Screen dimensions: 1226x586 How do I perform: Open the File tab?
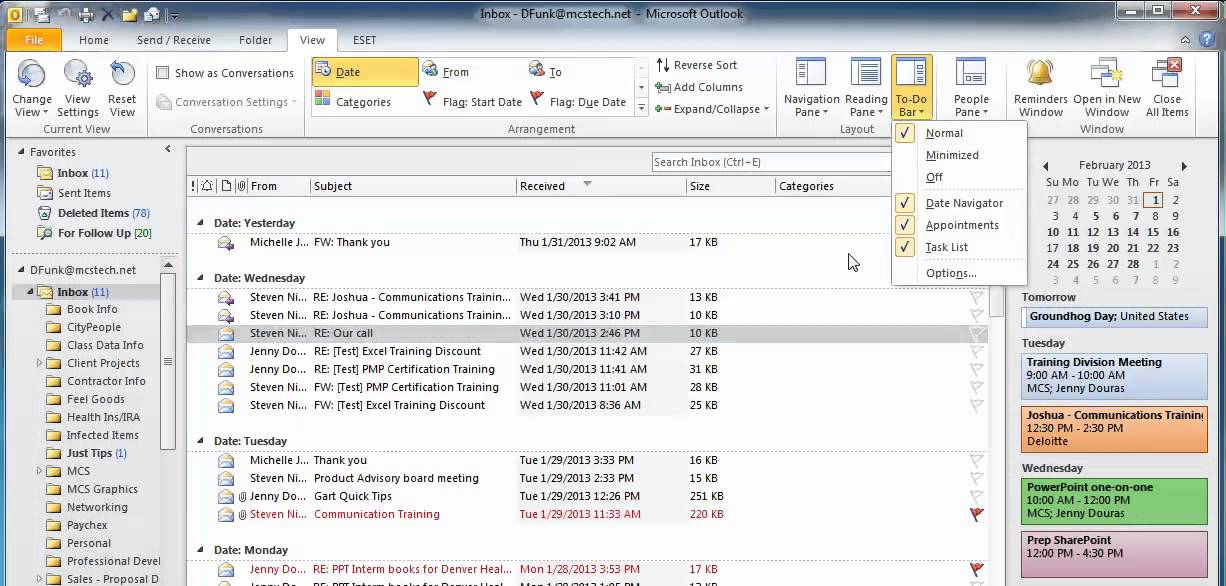click(34, 40)
